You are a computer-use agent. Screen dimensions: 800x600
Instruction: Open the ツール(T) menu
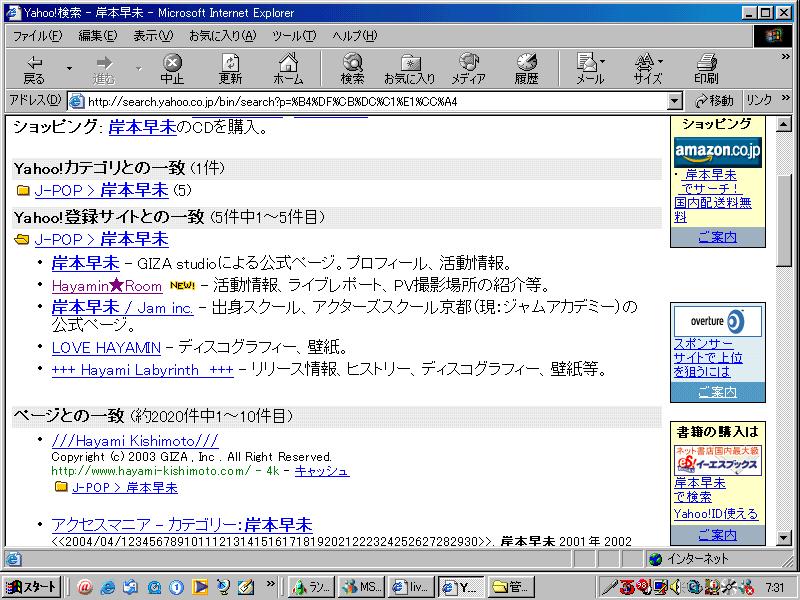coord(294,36)
